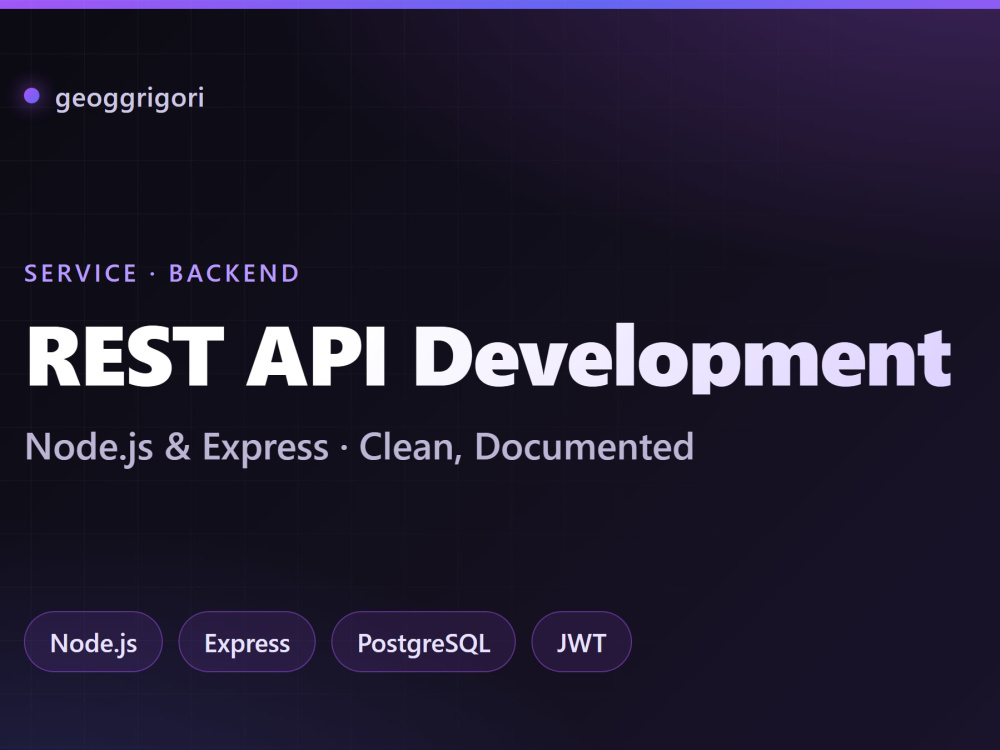1000x750 pixels.
Task: Select the Node.js & Express subtitle text
Action: pyautogui.click(x=359, y=447)
